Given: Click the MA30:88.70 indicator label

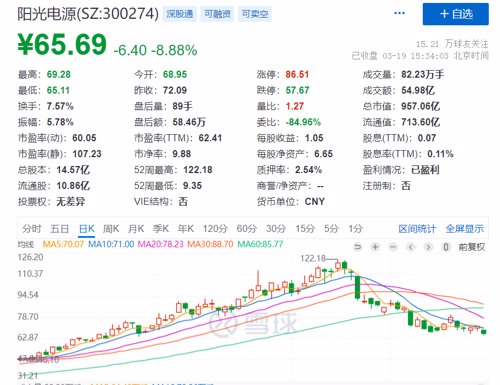Looking at the screenshot, I should [210, 244].
